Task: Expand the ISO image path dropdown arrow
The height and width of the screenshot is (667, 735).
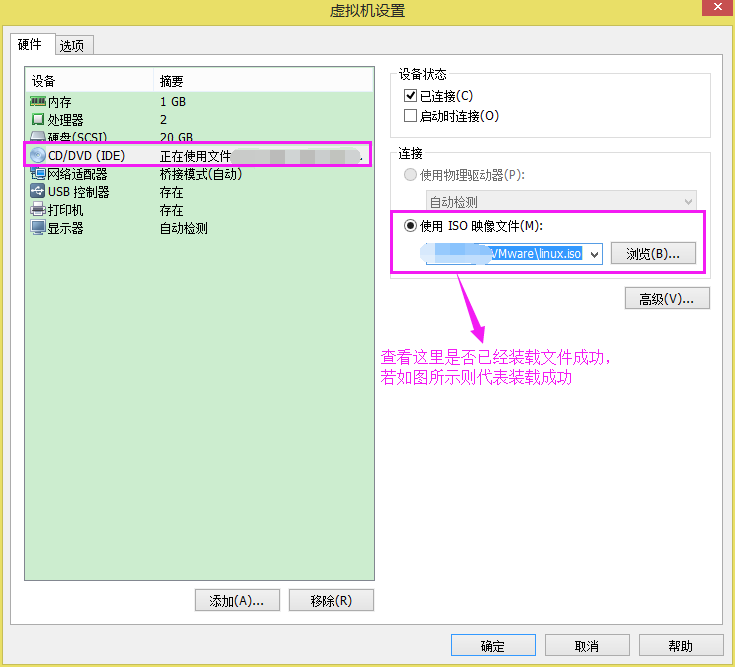Action: click(x=594, y=254)
